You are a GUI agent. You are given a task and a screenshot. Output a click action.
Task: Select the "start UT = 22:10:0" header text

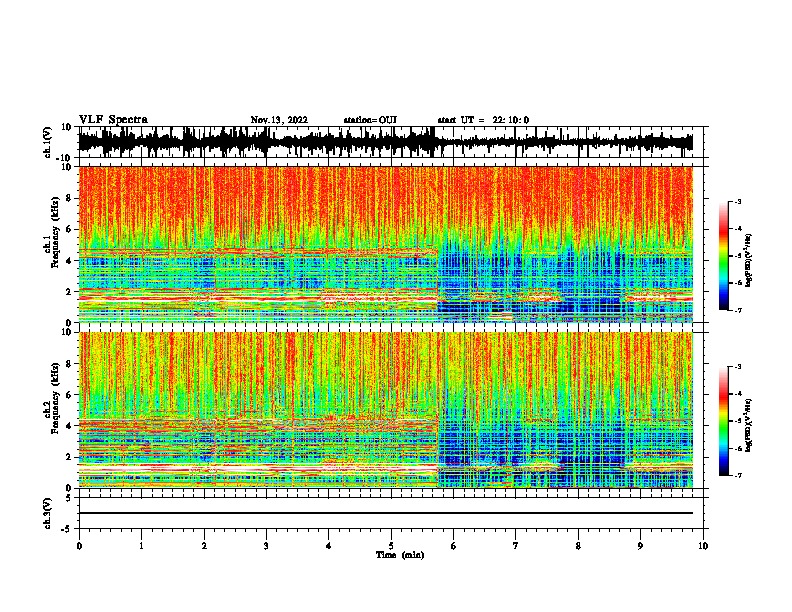[483, 120]
